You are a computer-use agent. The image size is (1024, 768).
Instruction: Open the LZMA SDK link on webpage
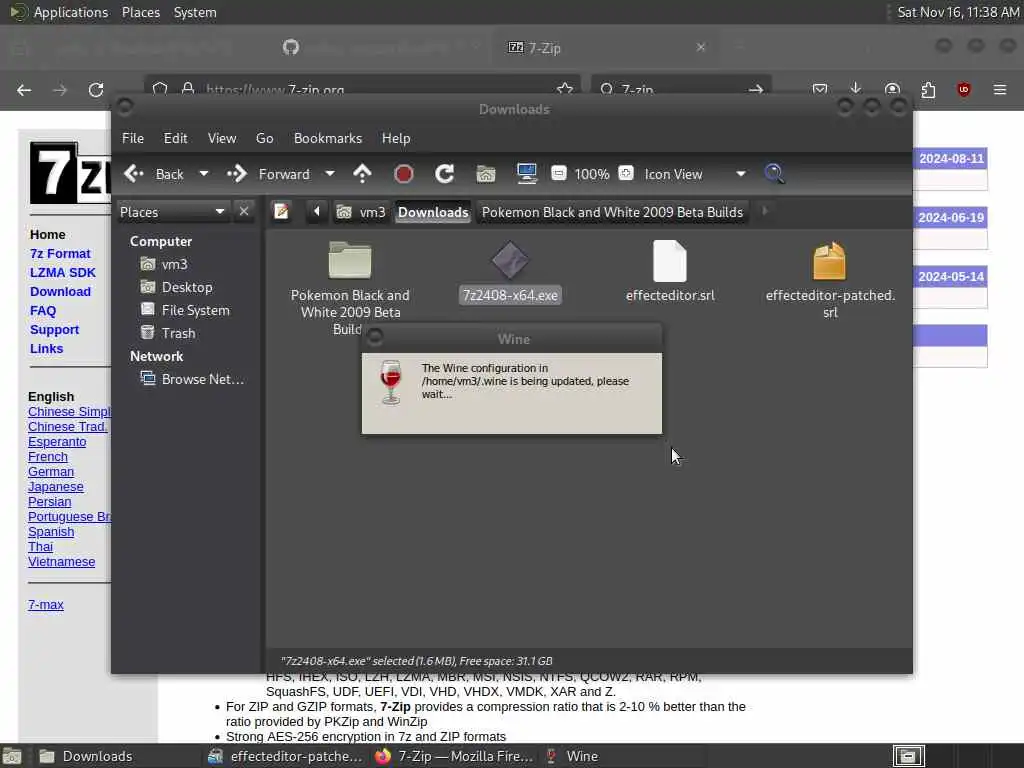click(63, 272)
